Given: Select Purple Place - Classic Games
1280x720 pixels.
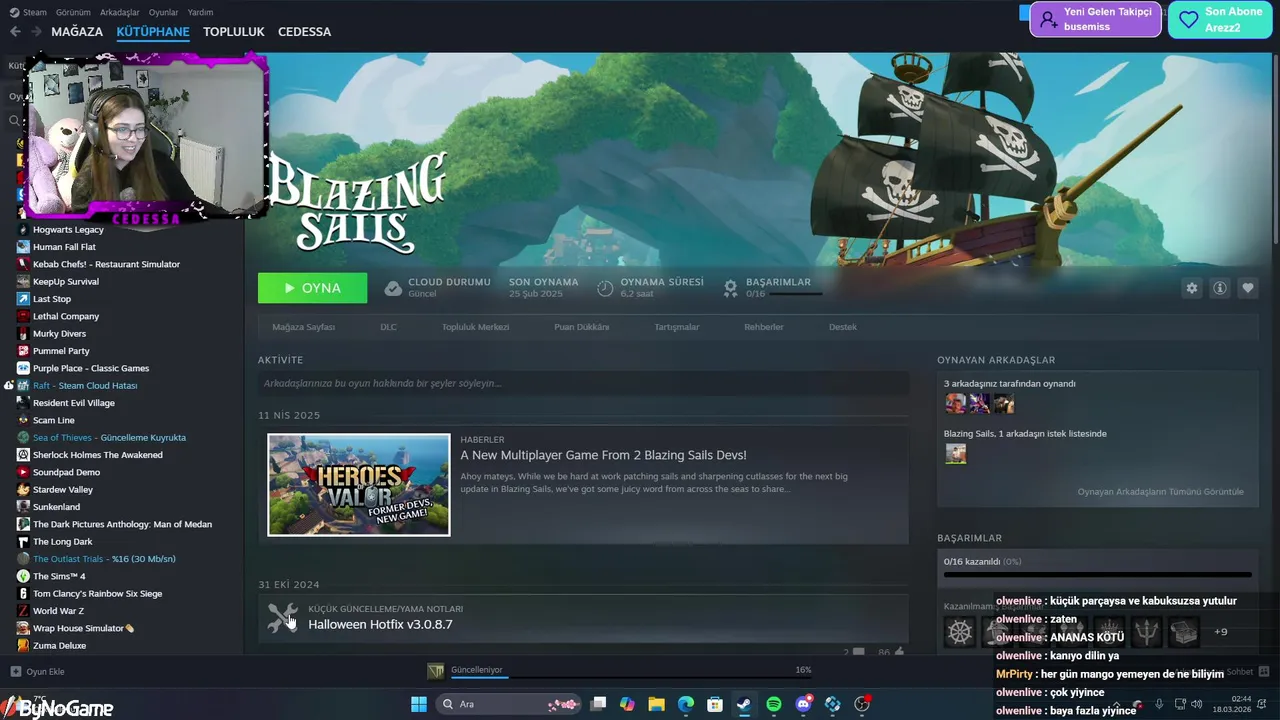Looking at the screenshot, I should 91,368.
